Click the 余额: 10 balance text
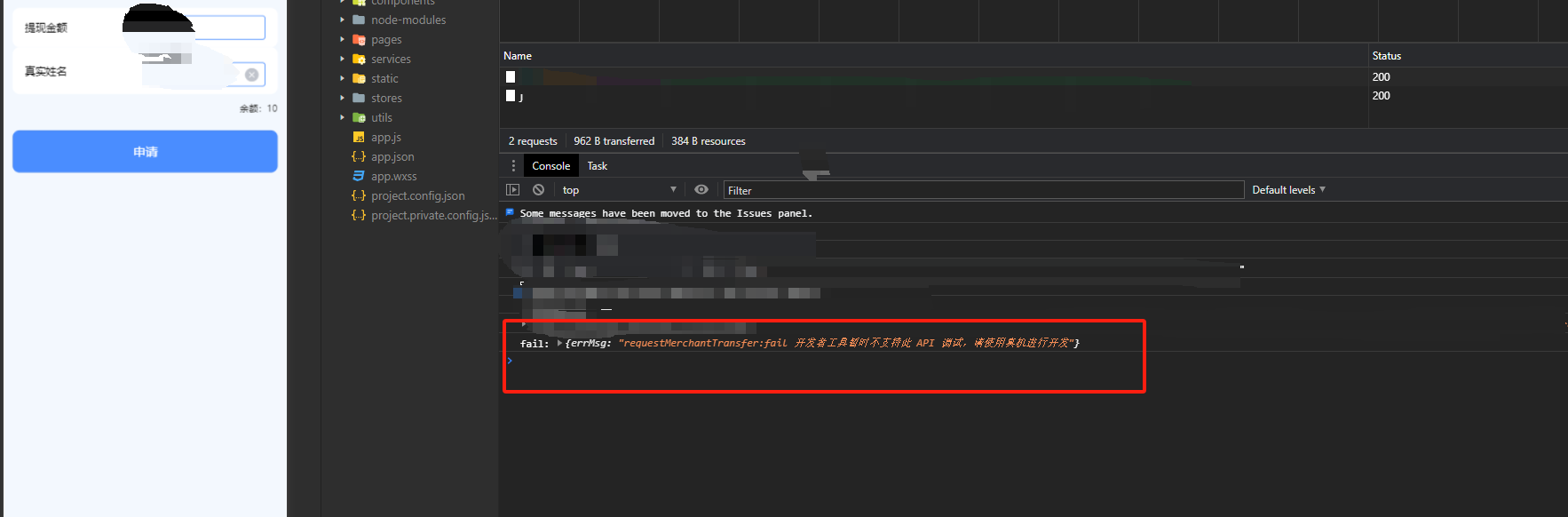 click(258, 108)
